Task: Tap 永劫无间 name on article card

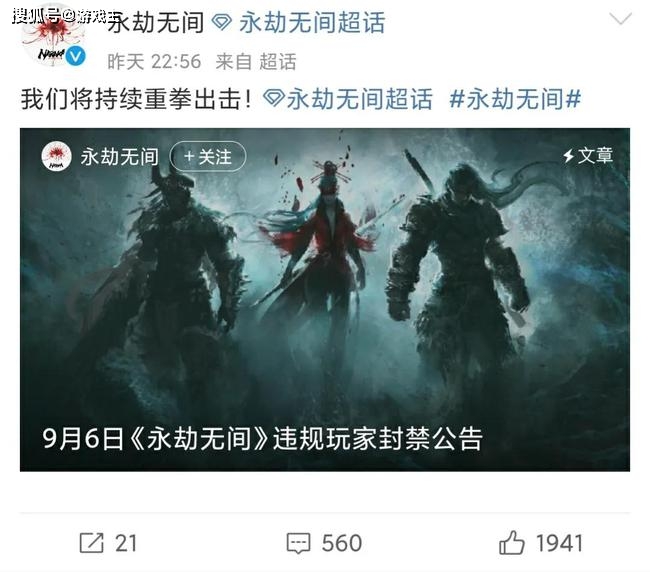Action: pos(119,157)
